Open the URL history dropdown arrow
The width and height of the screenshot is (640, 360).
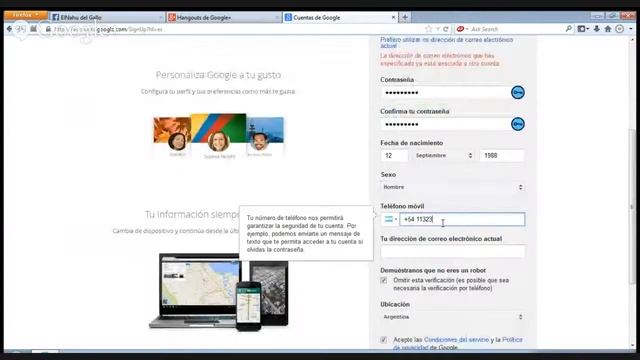(x=438, y=29)
